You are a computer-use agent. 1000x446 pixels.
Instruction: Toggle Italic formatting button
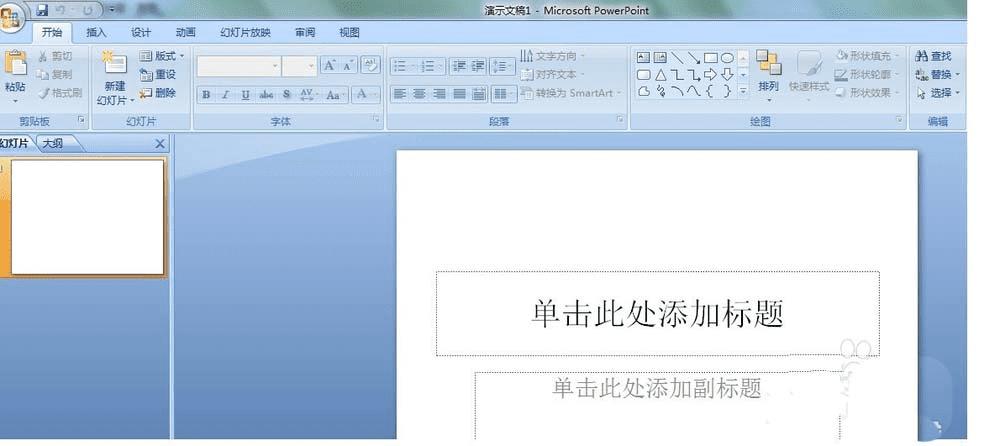225,95
